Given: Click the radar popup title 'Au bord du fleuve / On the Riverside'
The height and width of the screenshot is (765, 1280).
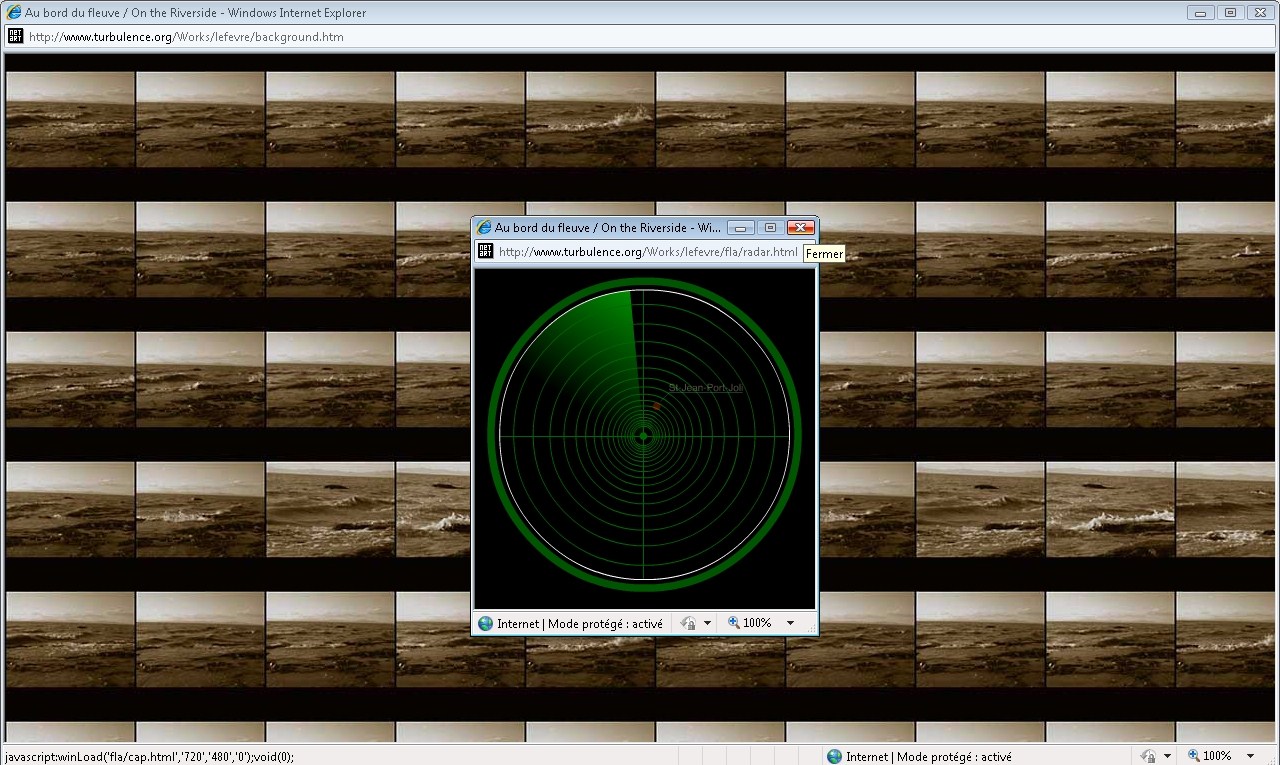Looking at the screenshot, I should pos(591,228).
